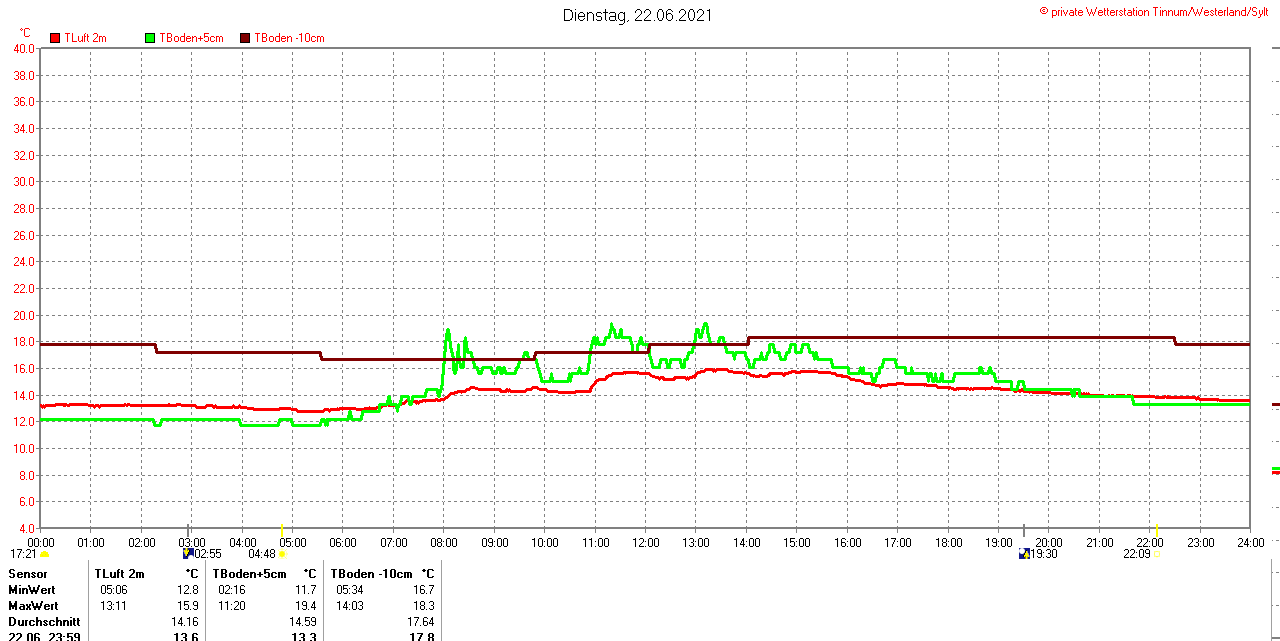Click the red TLuft 2m legend swatch
Viewport: 1280px width, 641px height.
point(55,38)
